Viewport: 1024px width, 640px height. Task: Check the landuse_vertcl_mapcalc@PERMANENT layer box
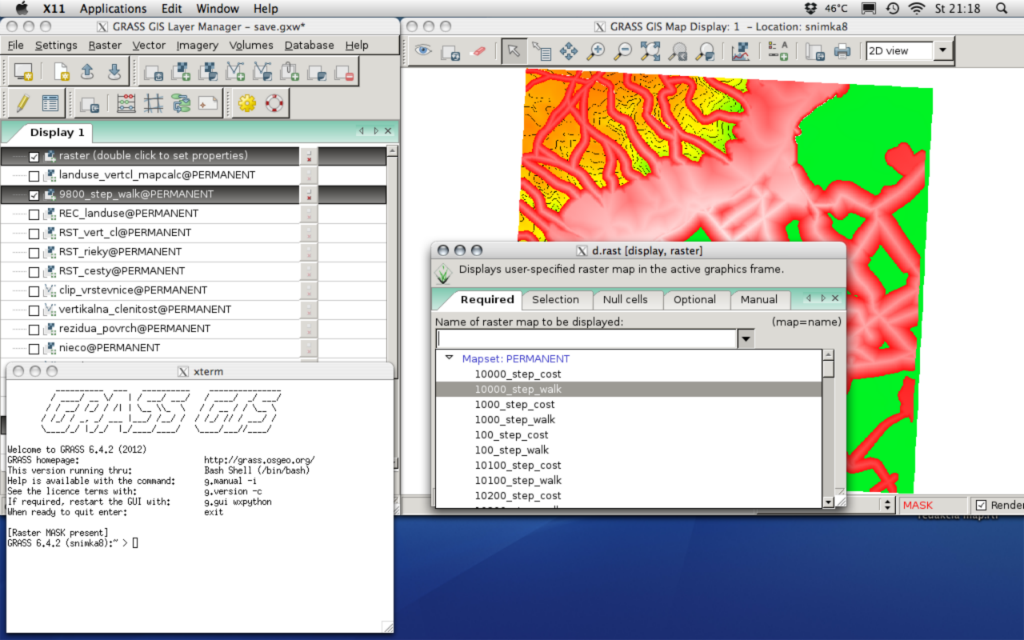click(35, 176)
